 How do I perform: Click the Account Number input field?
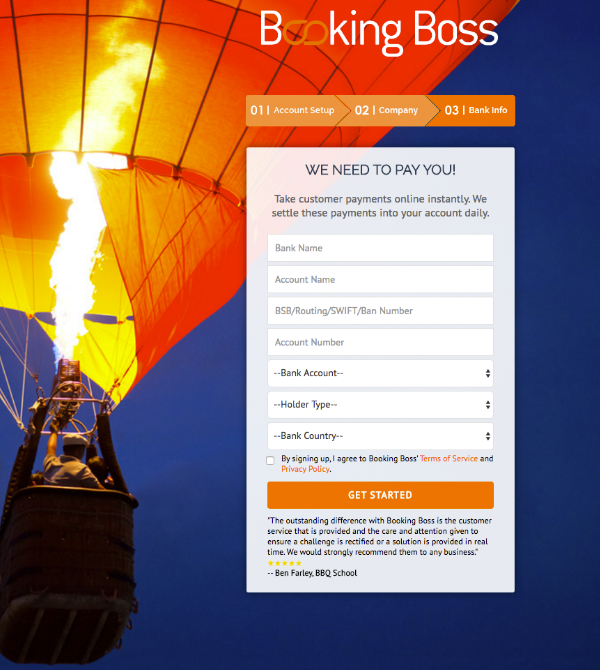click(x=380, y=342)
